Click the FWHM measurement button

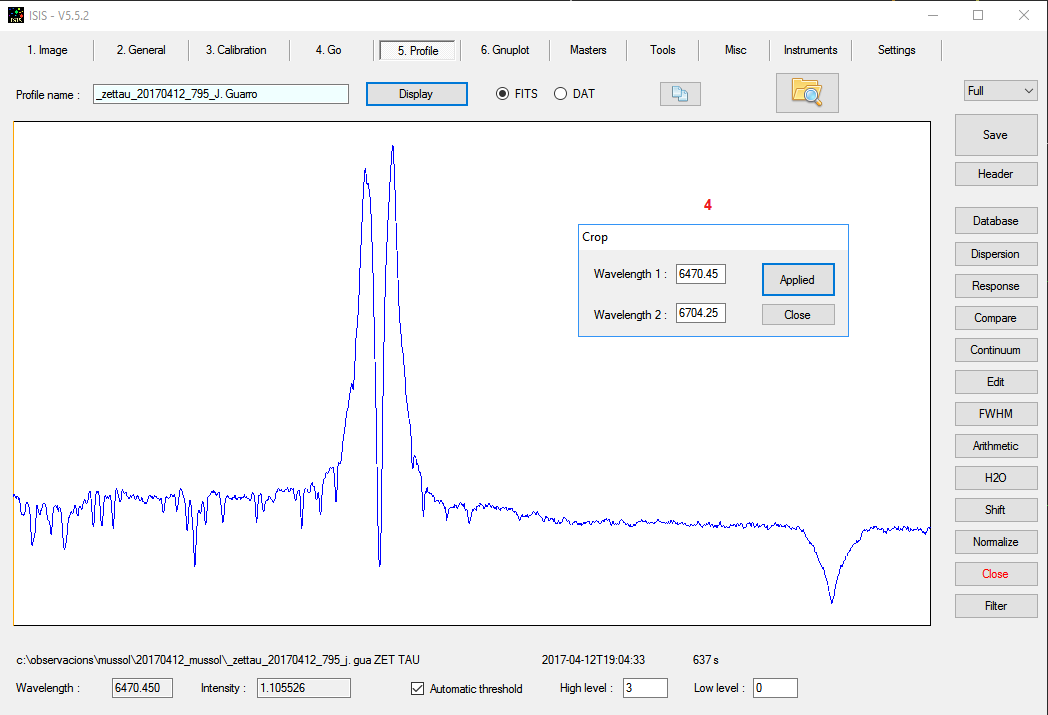(995, 414)
